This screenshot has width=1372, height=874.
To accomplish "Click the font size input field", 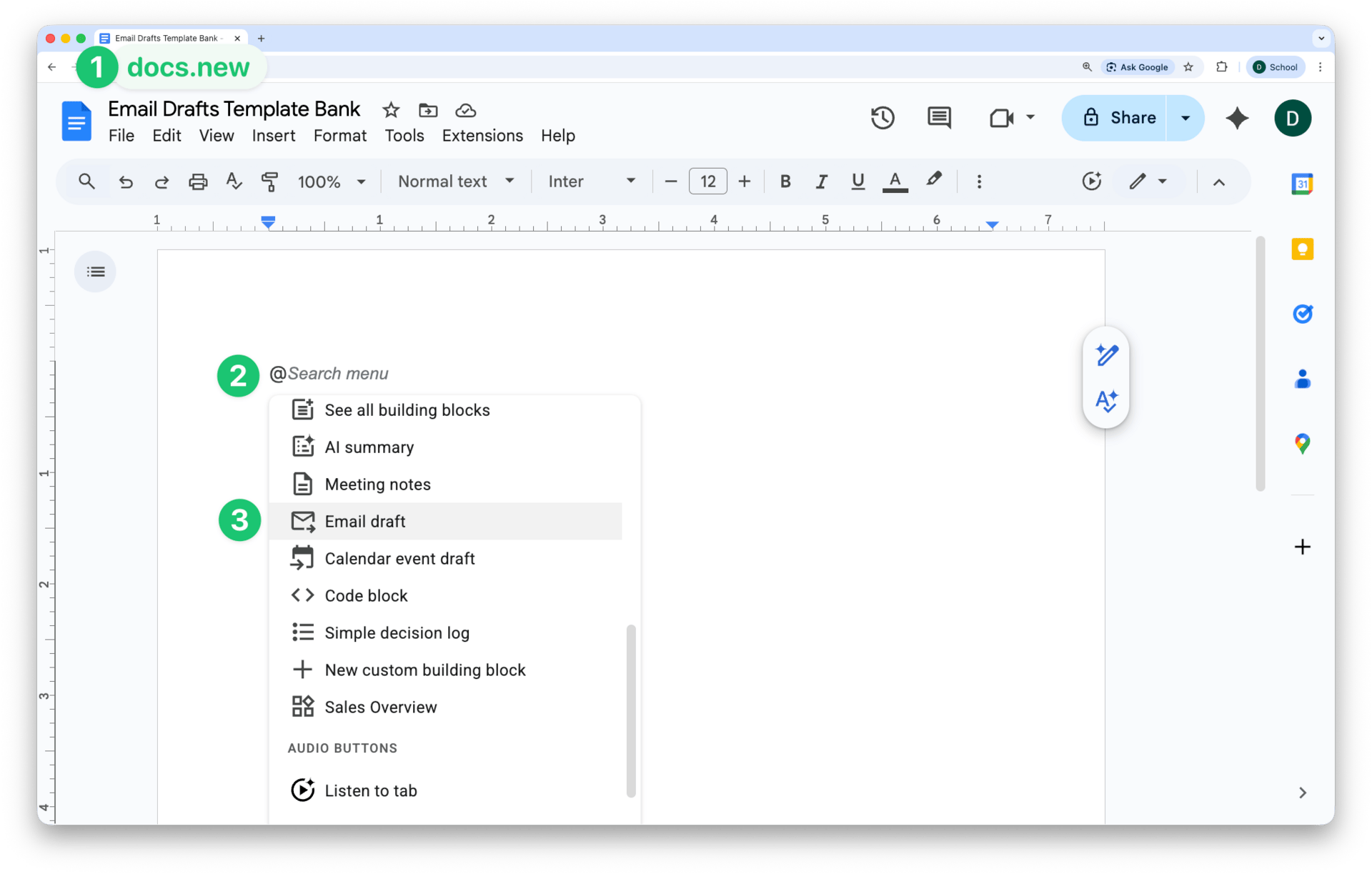I will 707,182.
